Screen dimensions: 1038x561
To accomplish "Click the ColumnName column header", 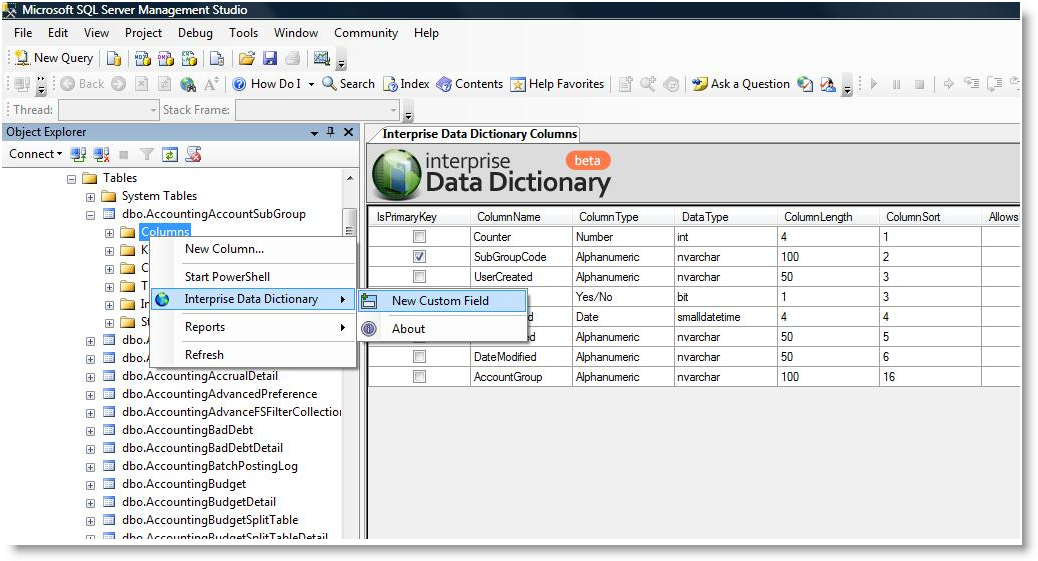I will [508, 217].
